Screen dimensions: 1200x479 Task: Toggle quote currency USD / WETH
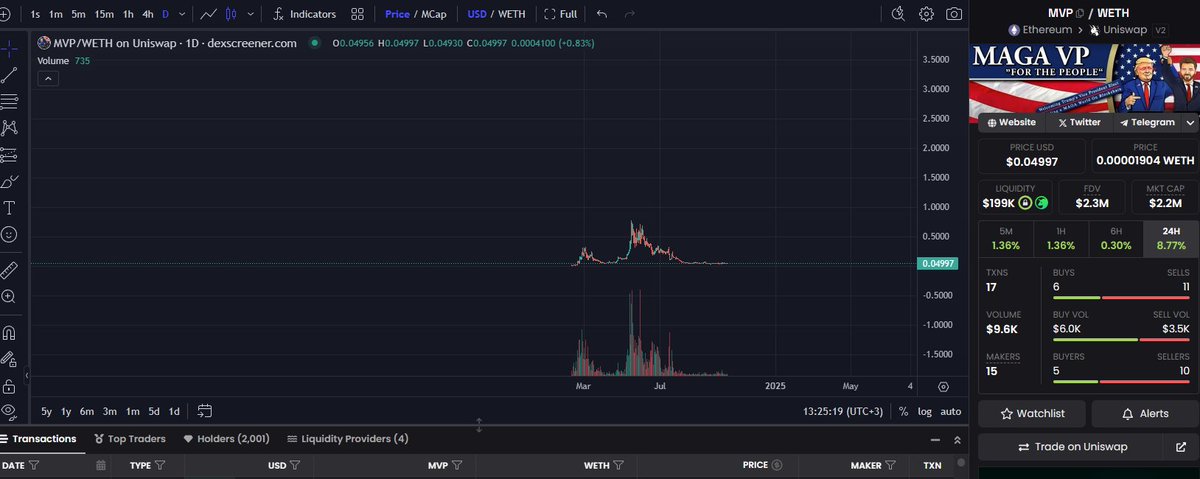pyautogui.click(x=496, y=14)
